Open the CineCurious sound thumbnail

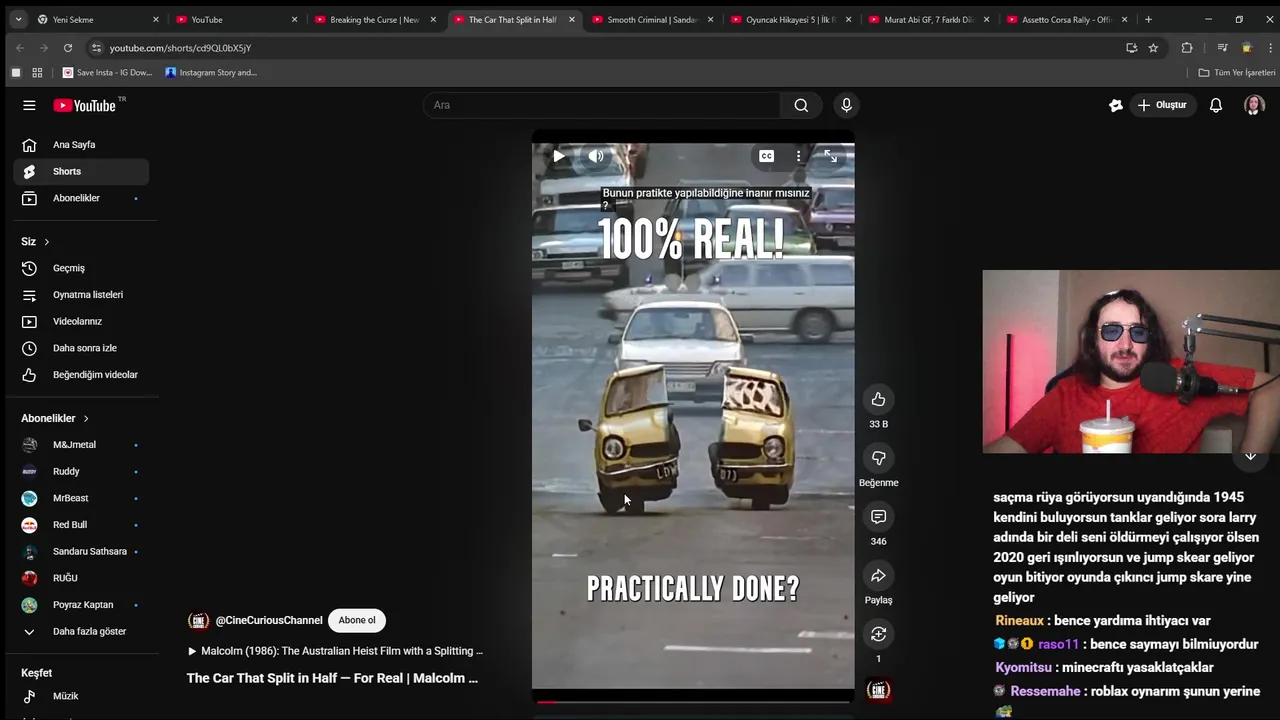click(878, 690)
